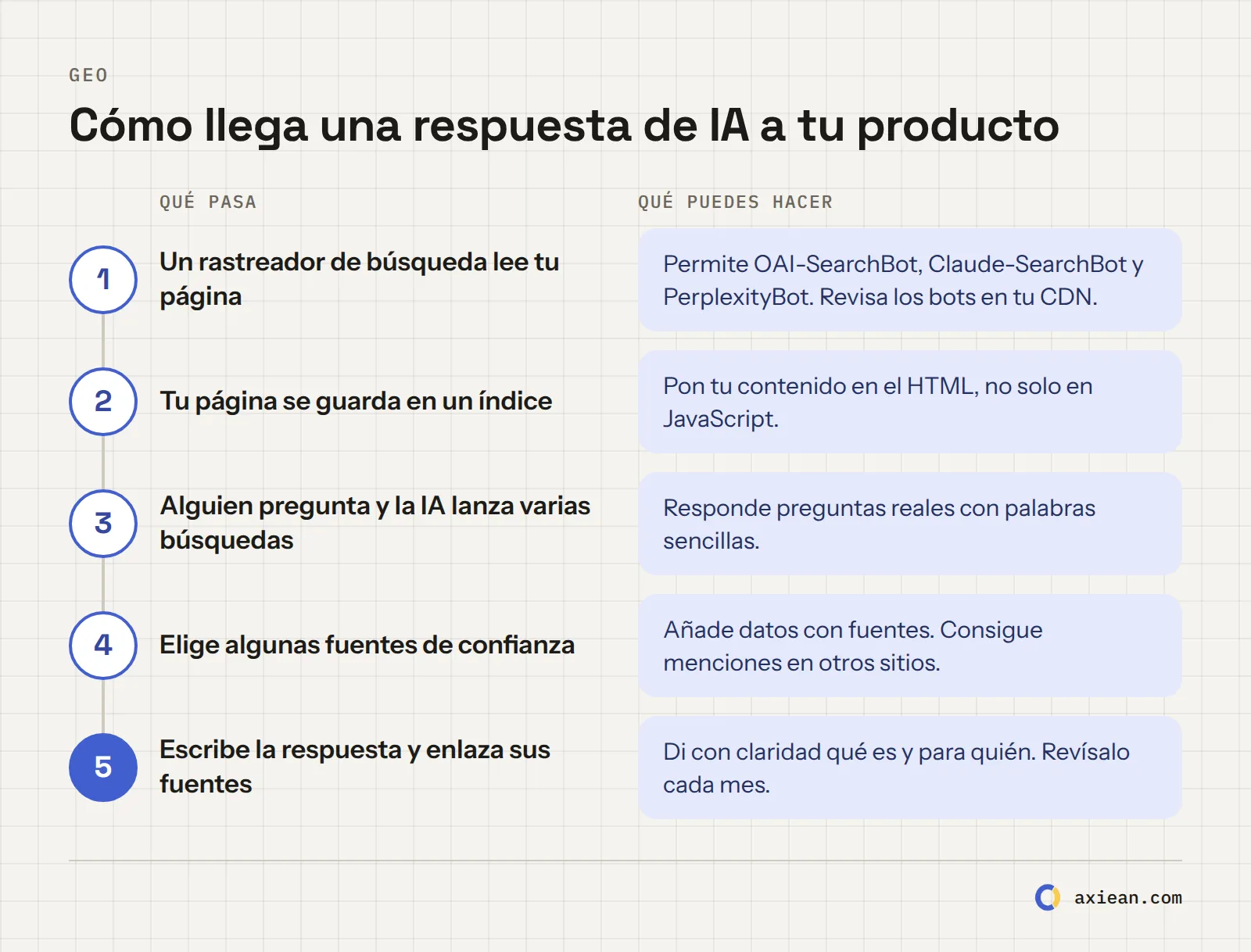Click the step 4 circle icon
This screenshot has height=952, width=1251.
103,646
